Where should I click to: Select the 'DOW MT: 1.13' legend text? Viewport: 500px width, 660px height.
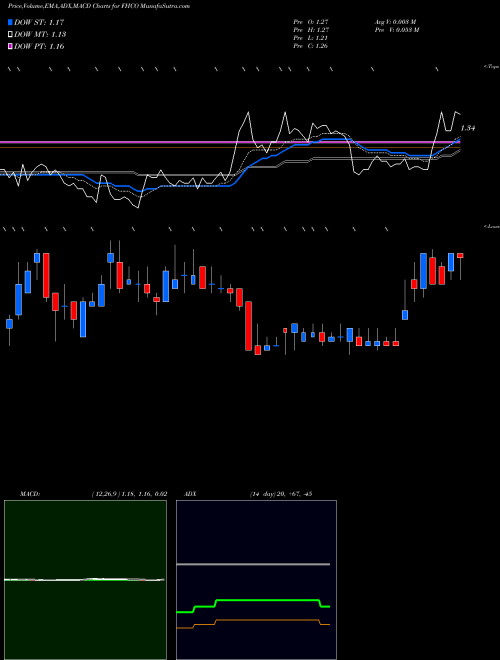[40, 35]
